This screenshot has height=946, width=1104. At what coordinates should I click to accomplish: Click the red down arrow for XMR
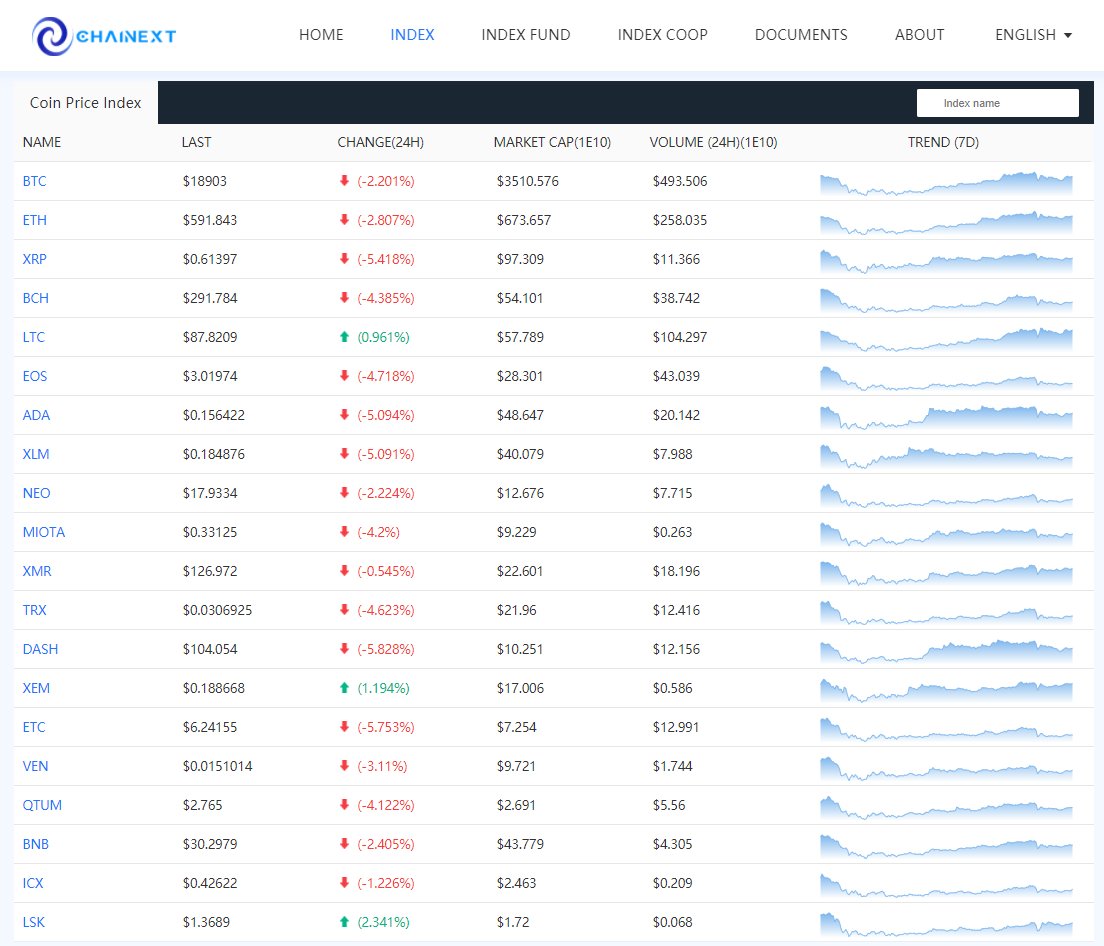click(344, 571)
